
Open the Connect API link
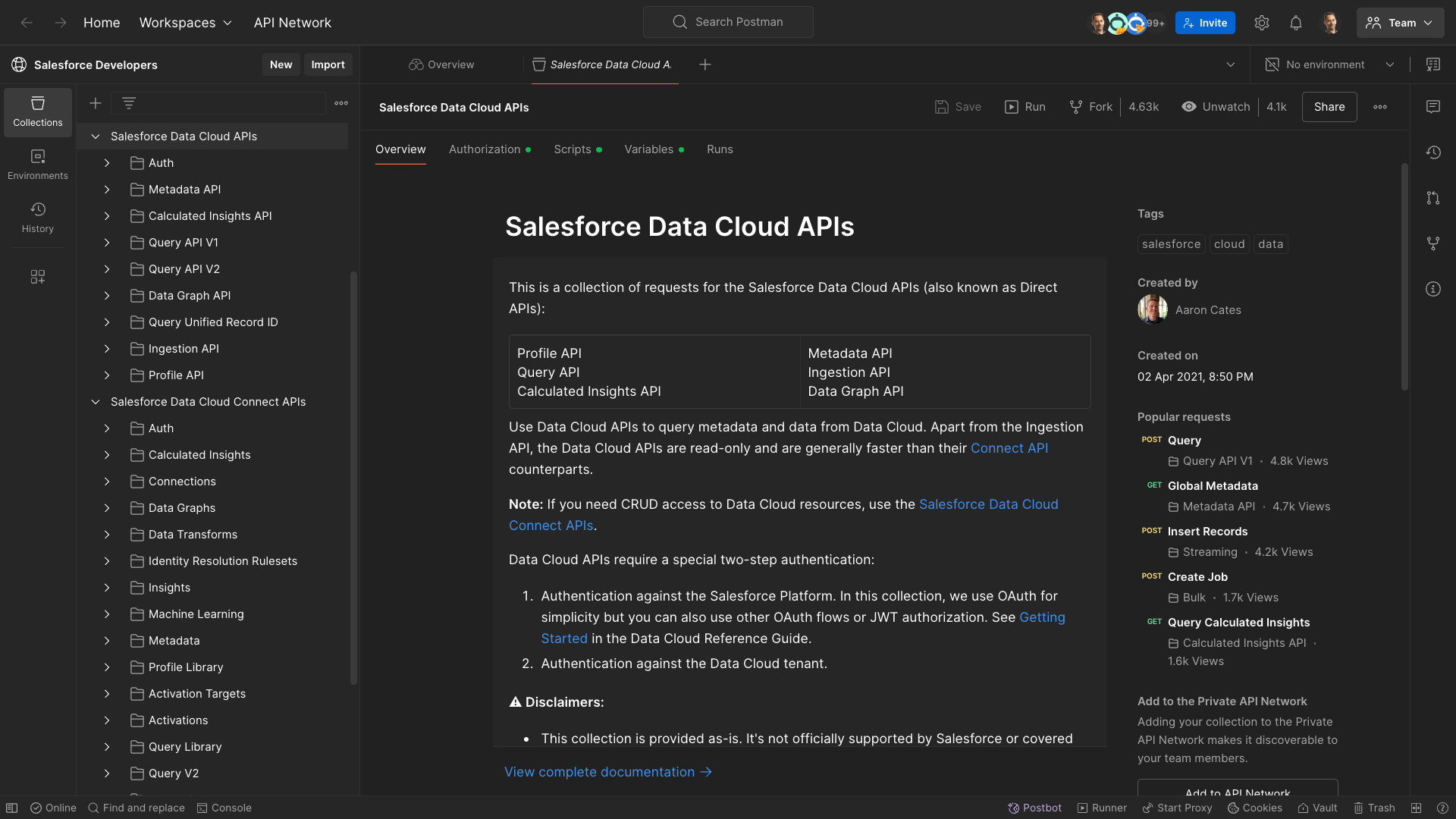(1009, 448)
